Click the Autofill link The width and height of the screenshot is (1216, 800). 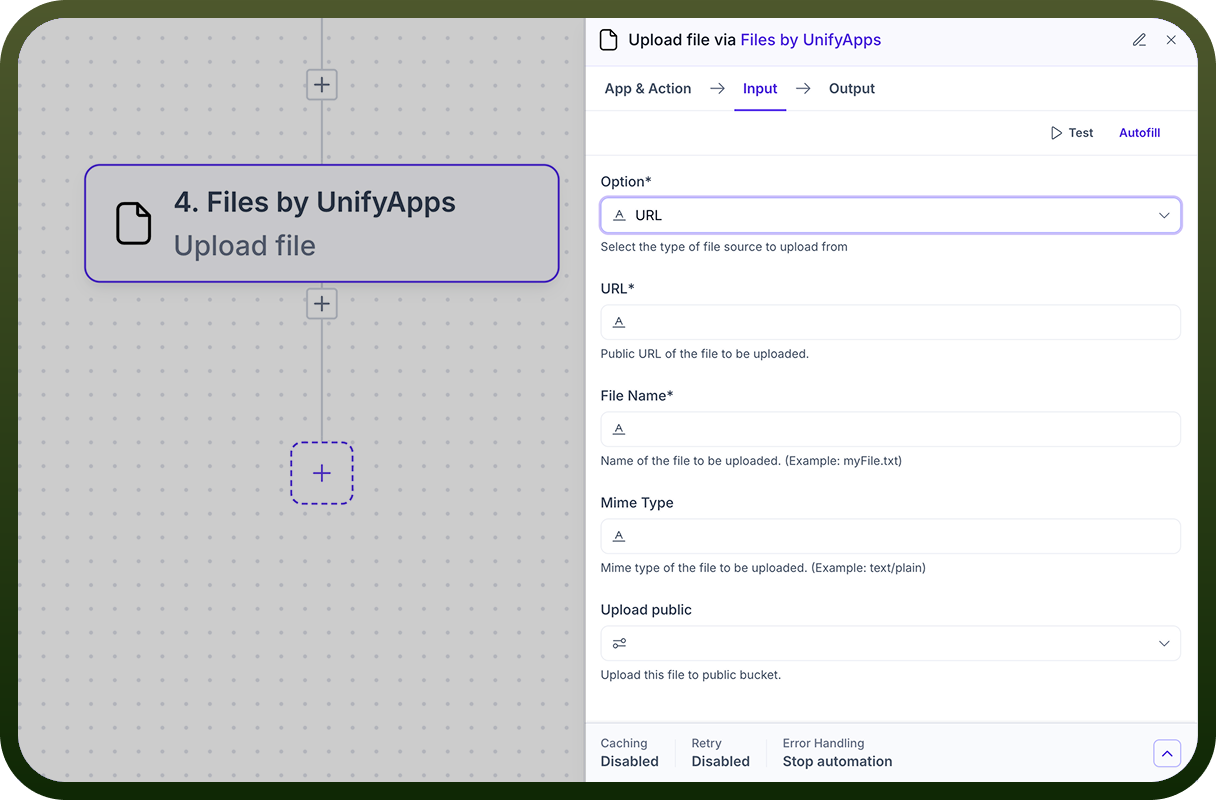(x=1139, y=133)
